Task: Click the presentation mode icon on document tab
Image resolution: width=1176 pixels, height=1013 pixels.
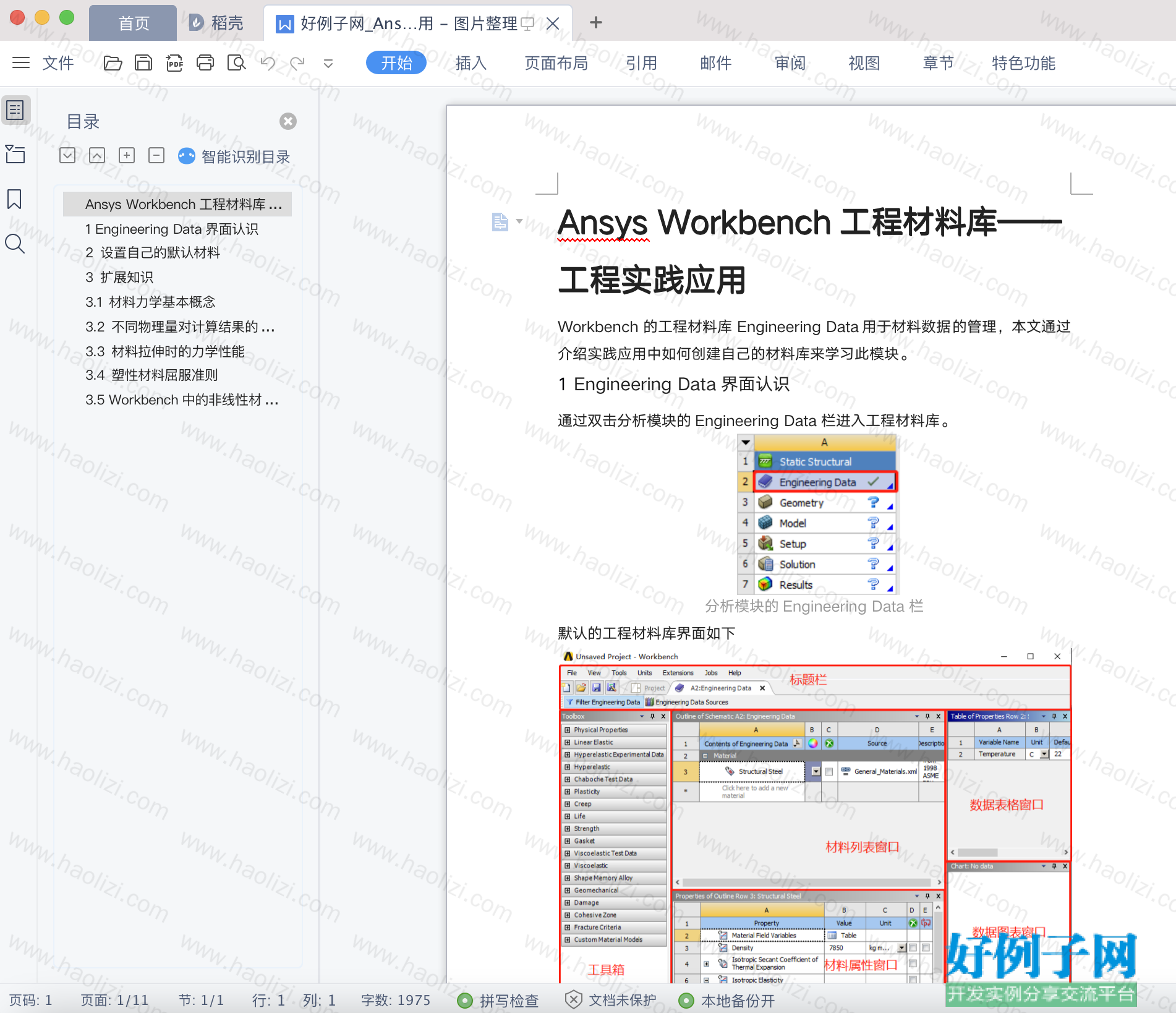Action: click(527, 24)
